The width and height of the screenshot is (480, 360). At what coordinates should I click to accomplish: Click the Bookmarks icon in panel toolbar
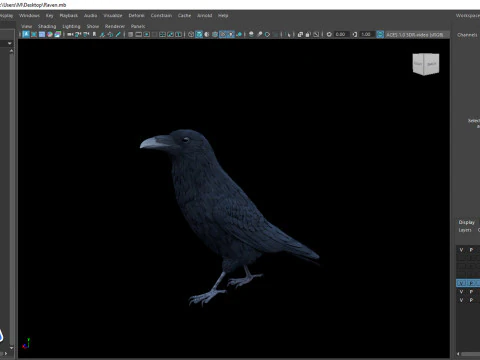94,34
